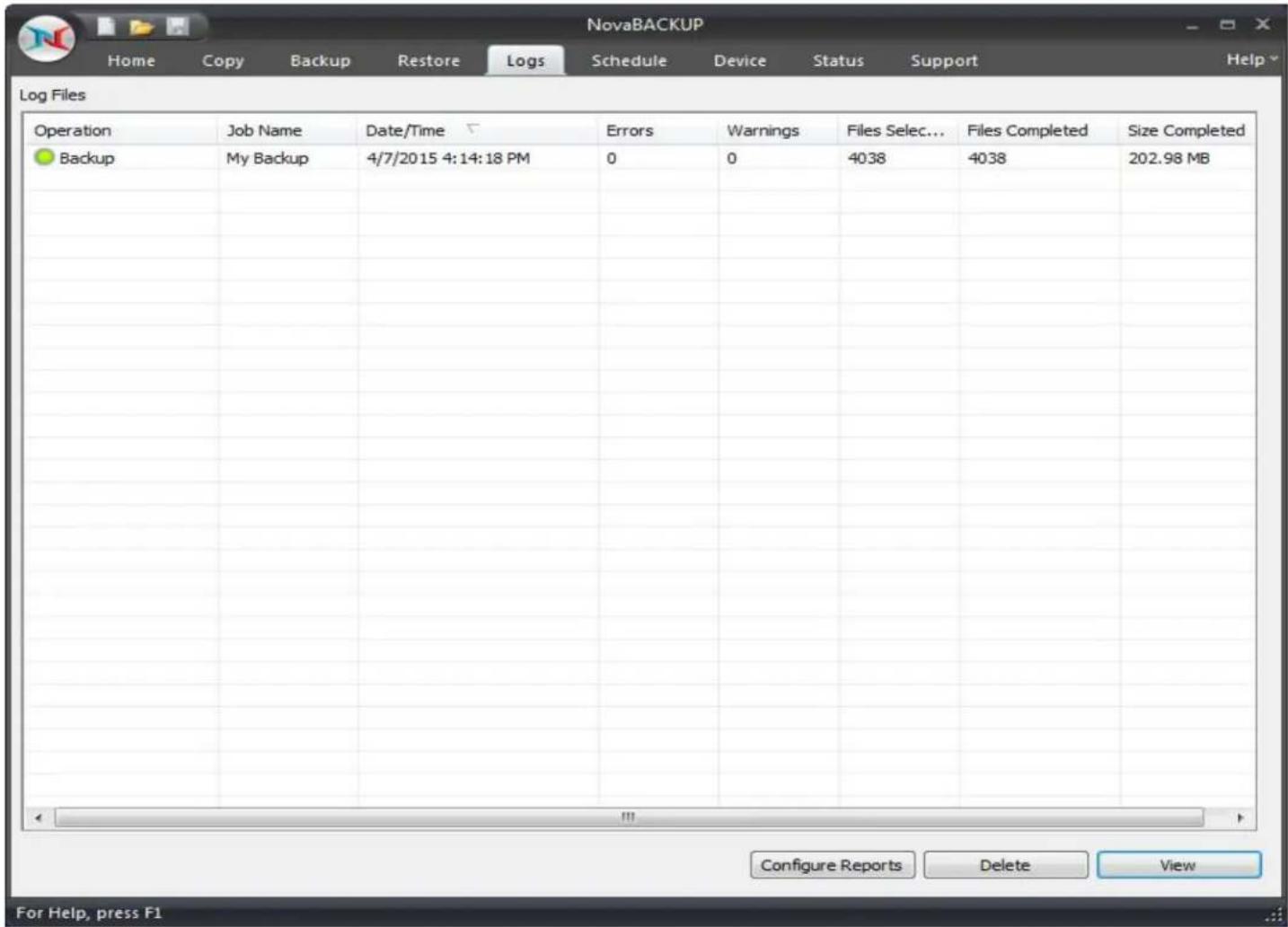The height and width of the screenshot is (927, 1288).
Task: Click the Files Selec... column header
Action: click(x=899, y=130)
